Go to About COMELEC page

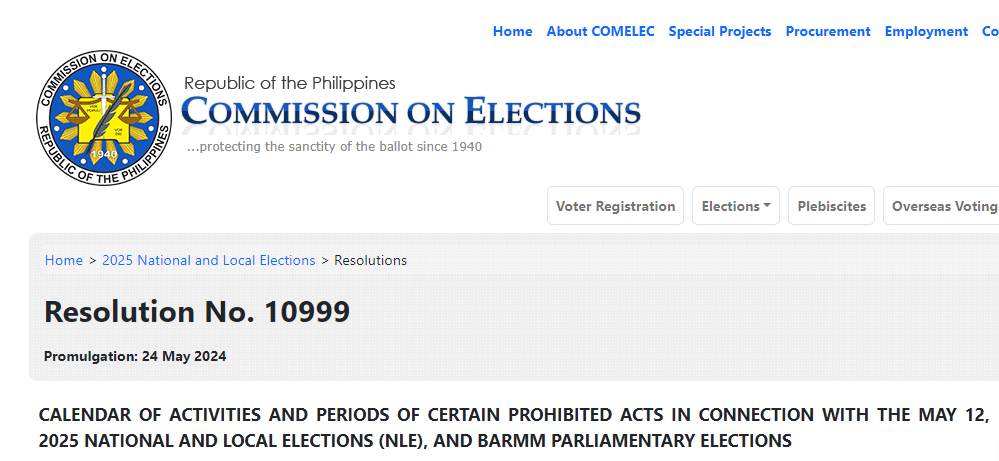(x=600, y=31)
